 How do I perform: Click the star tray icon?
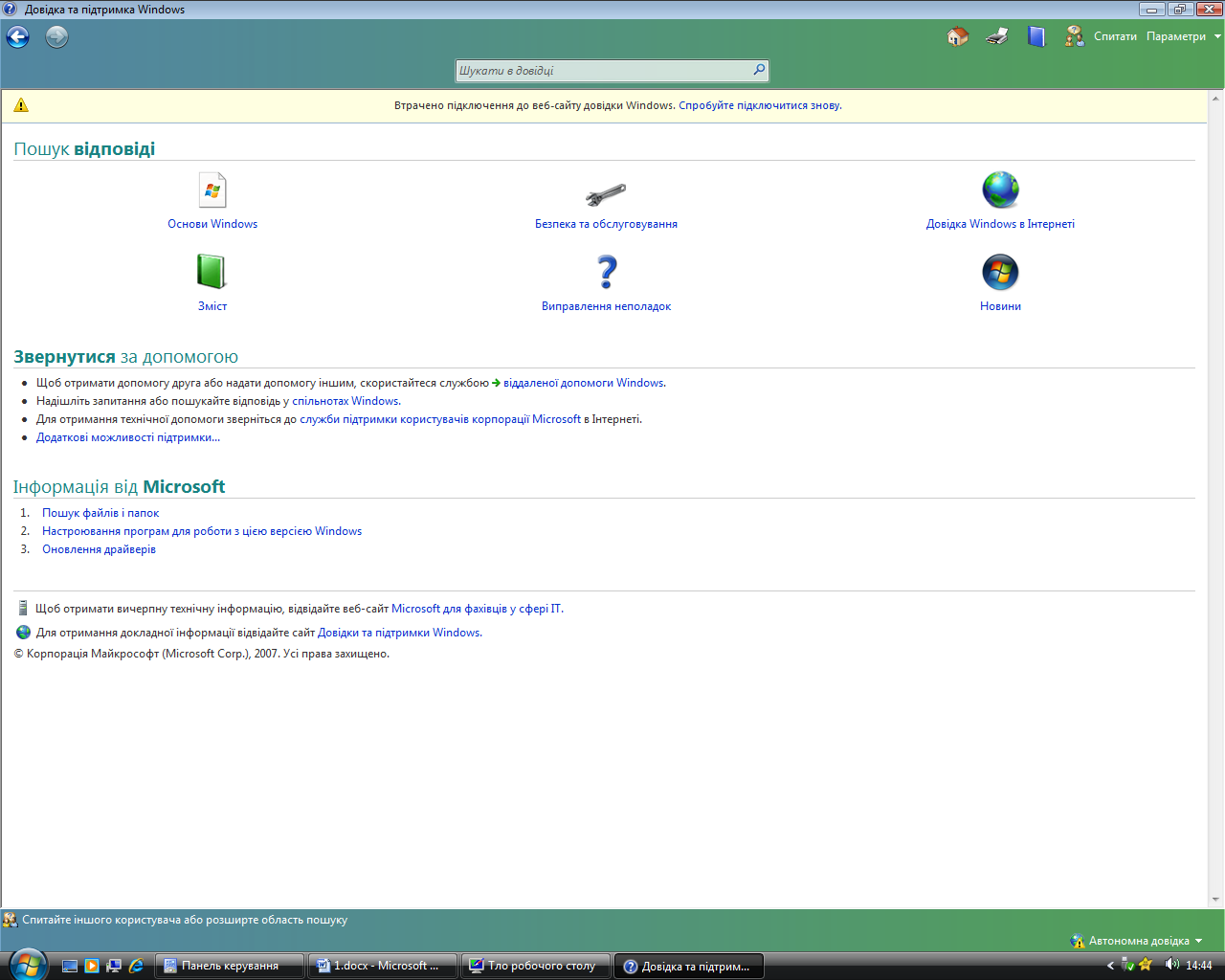(1146, 965)
